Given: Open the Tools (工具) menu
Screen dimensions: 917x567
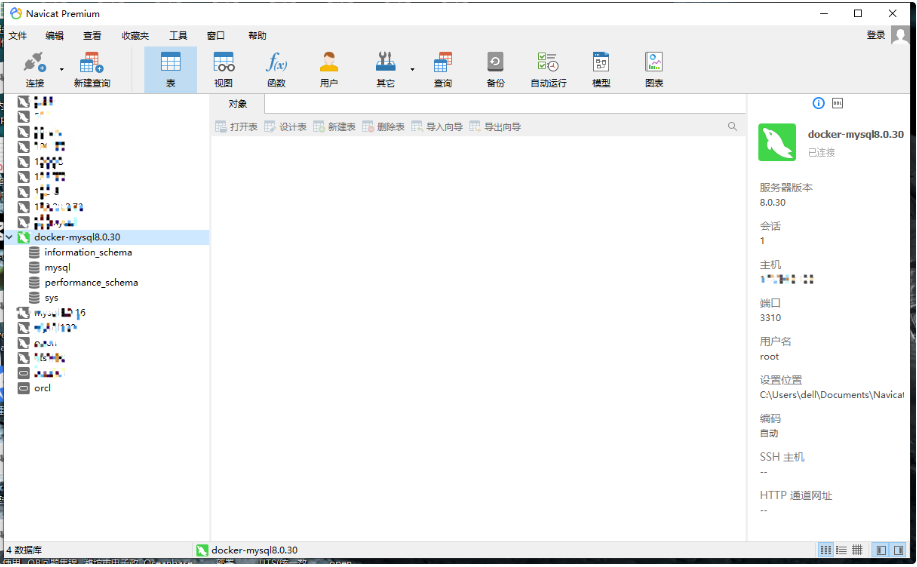Looking at the screenshot, I should coord(178,36).
